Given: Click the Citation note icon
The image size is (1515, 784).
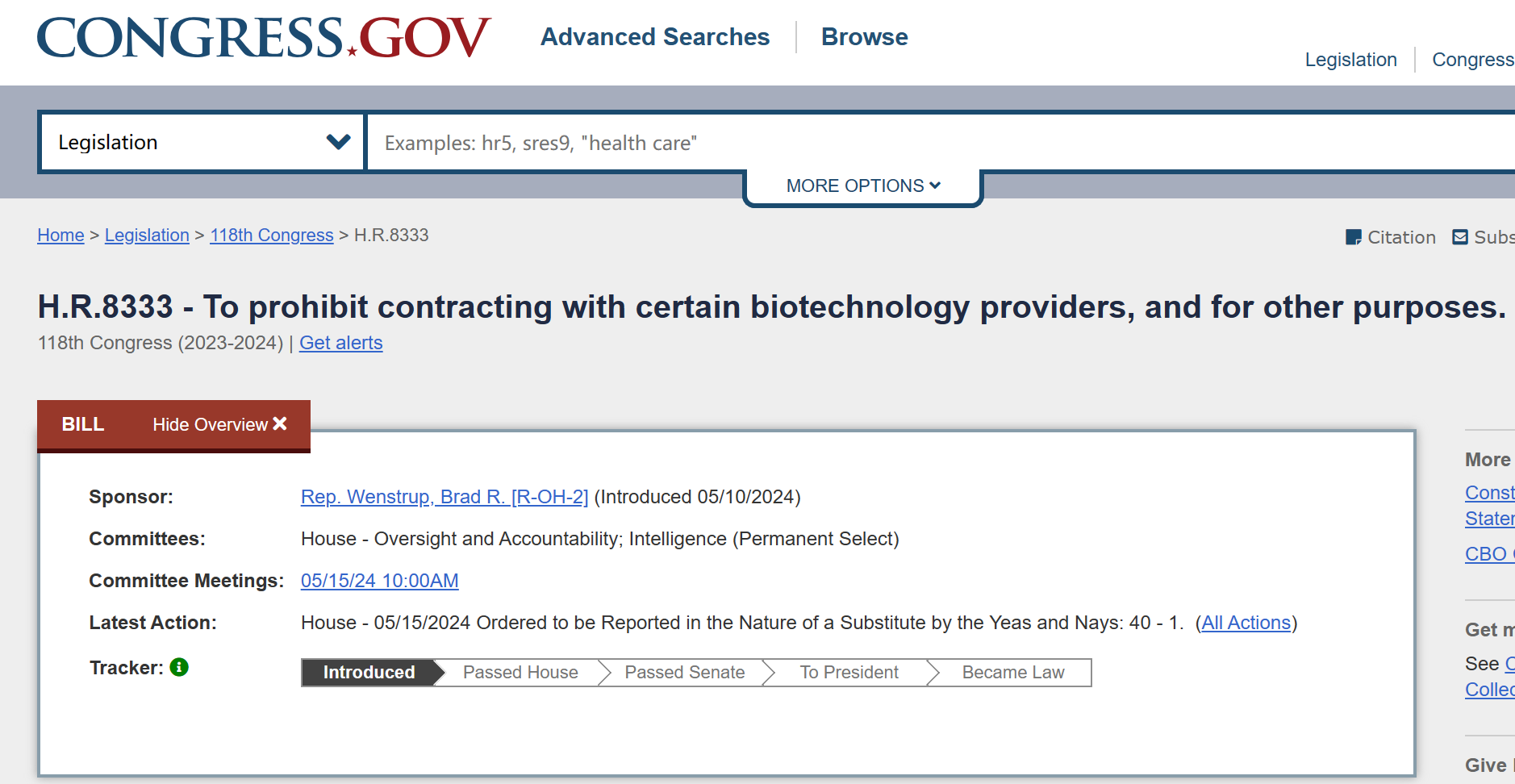Looking at the screenshot, I should coord(1353,237).
